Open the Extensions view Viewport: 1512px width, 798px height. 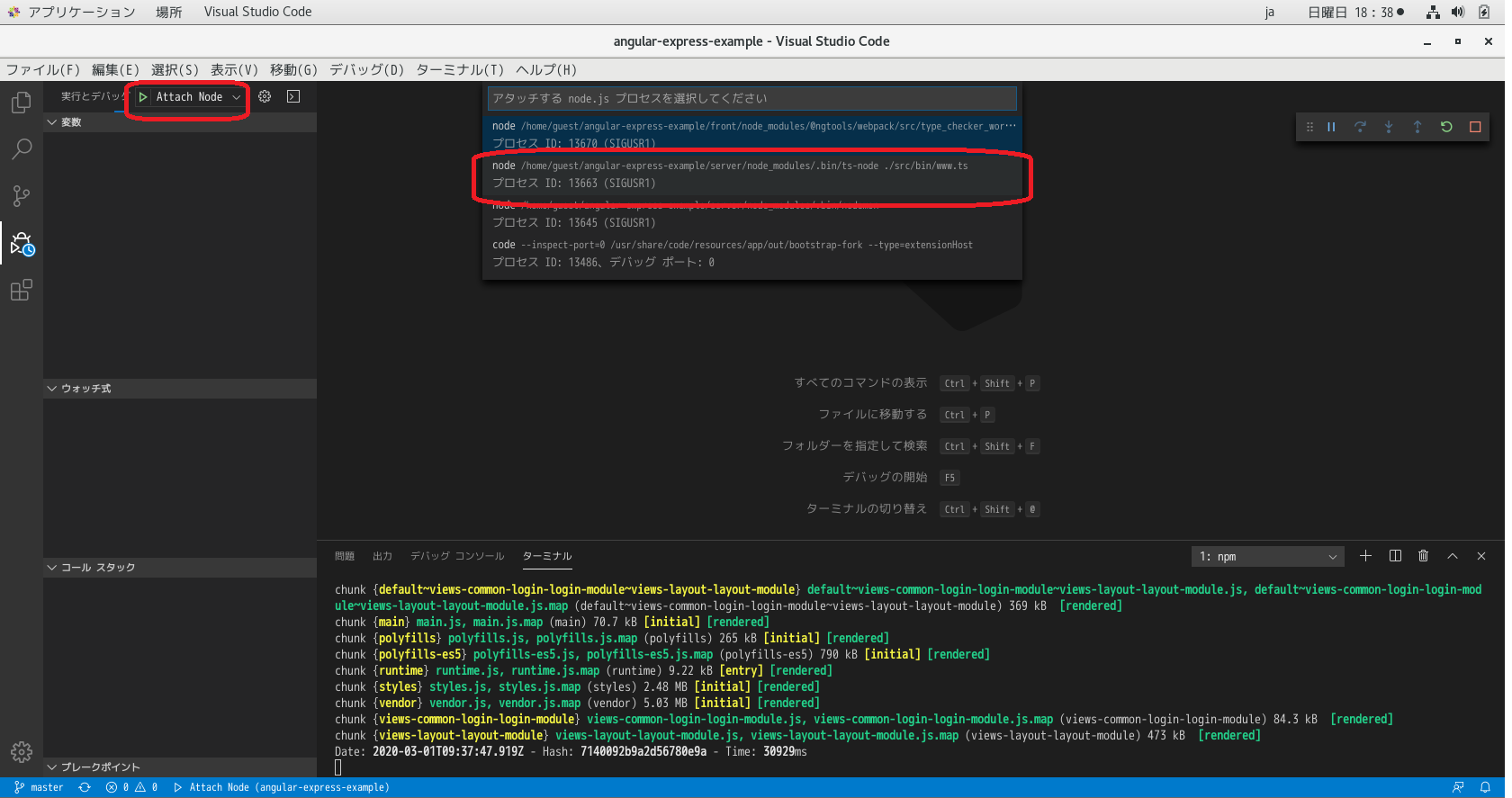22,290
